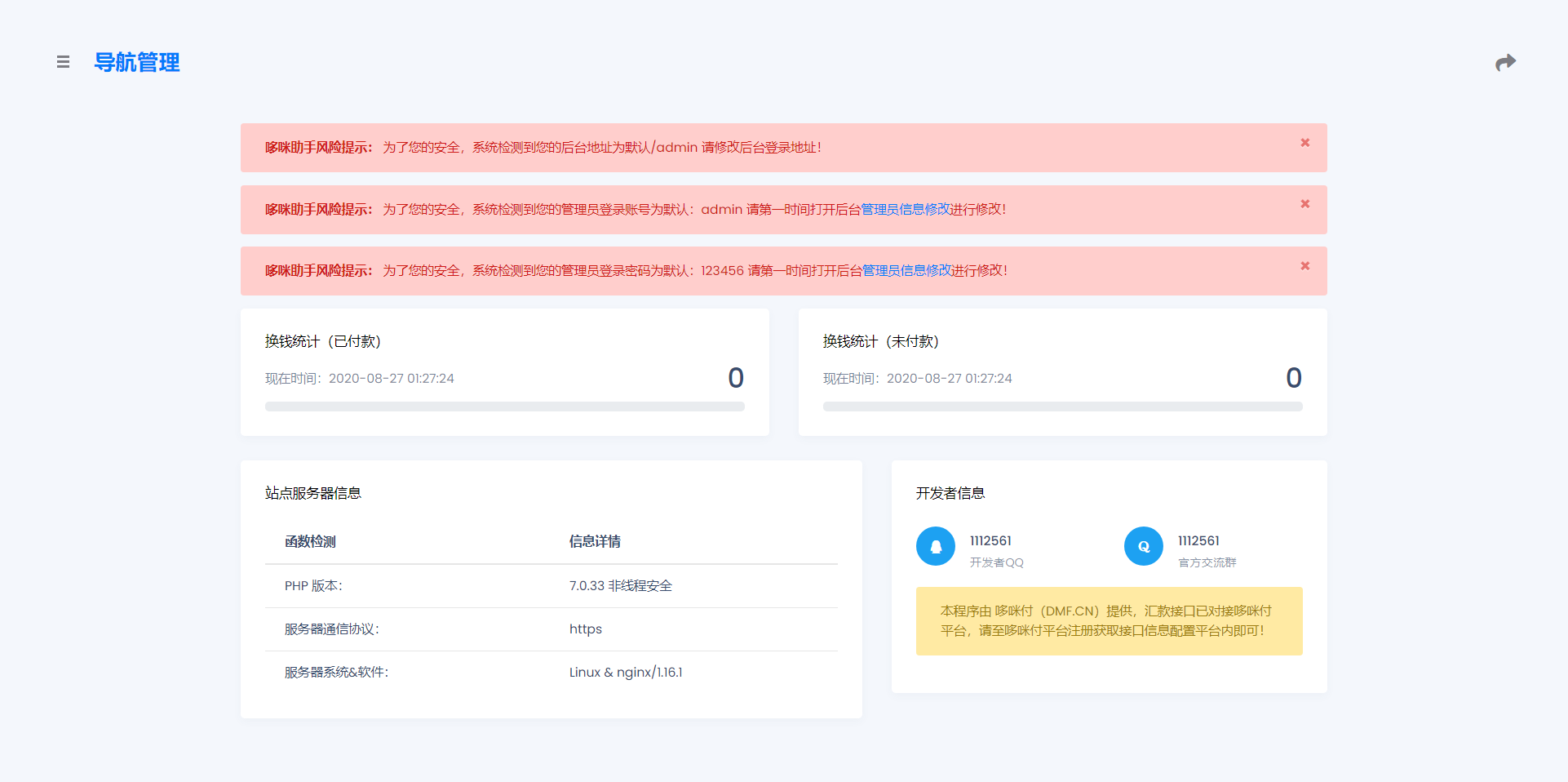This screenshot has width=1568, height=782.
Task: Click the blue bell developer QQ icon
Action: click(x=935, y=546)
